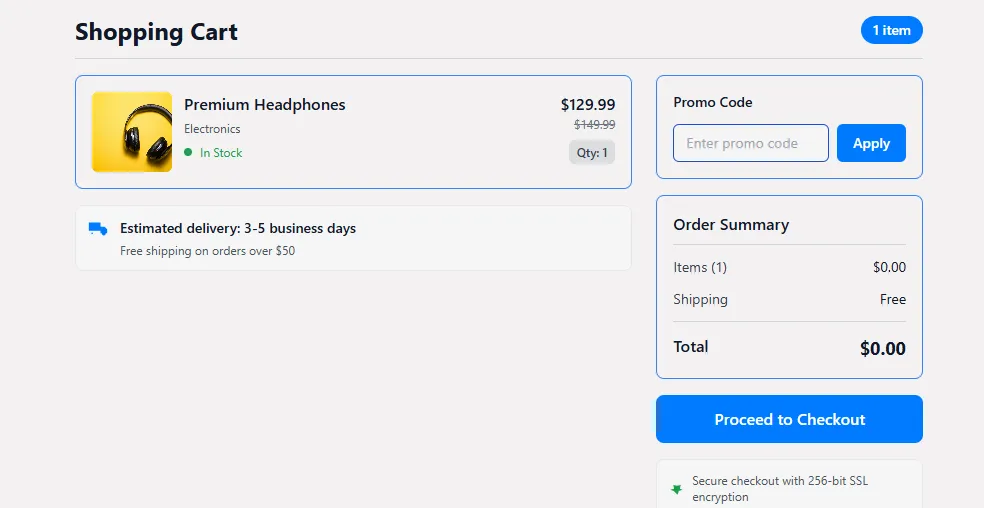
Task: Click the delivery truck icon
Action: [x=98, y=229]
